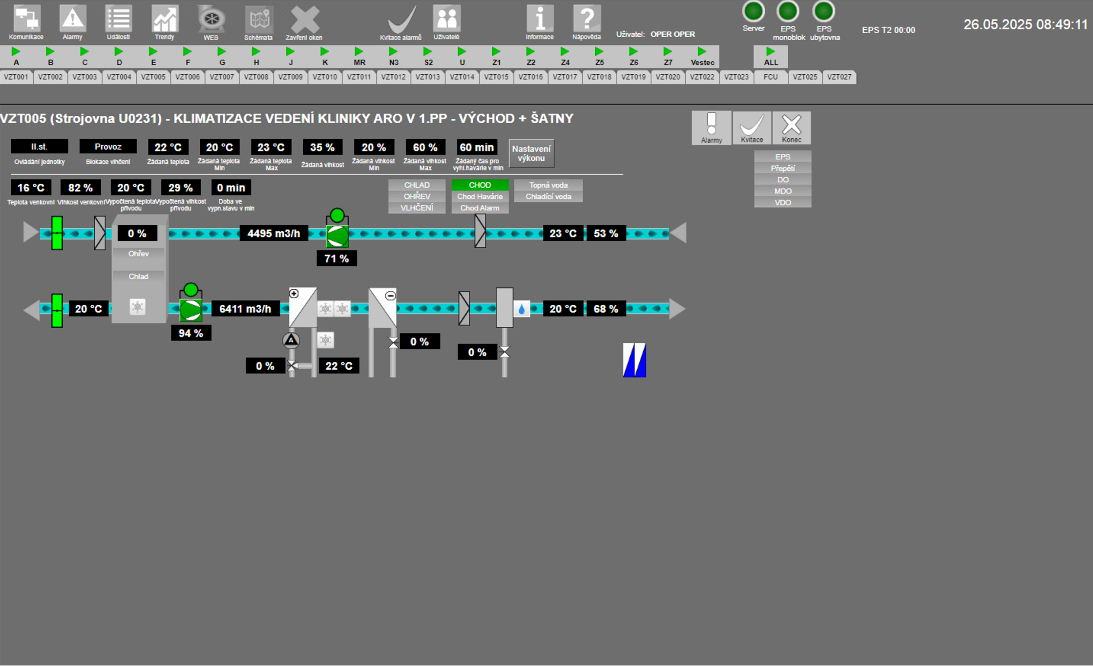Image resolution: width=1093 pixels, height=666 pixels.
Task: Open the Schémata map icon
Action: (258, 18)
